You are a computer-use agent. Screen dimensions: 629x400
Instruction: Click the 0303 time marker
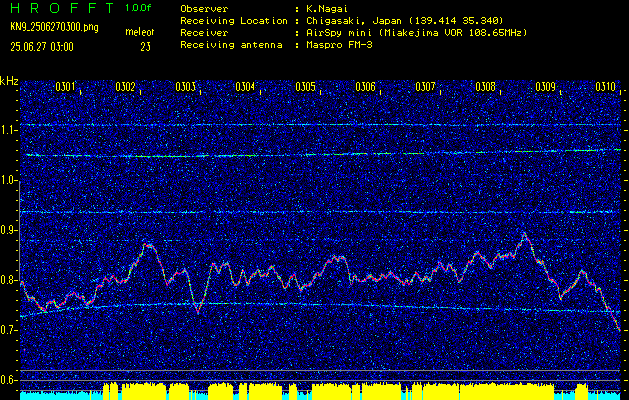[185, 86]
